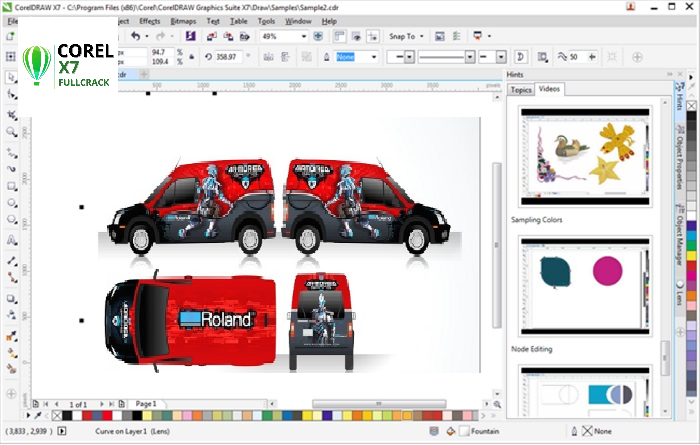Expand color palette flyout arrow at left
This screenshot has width=700, height=445.
click(28, 416)
